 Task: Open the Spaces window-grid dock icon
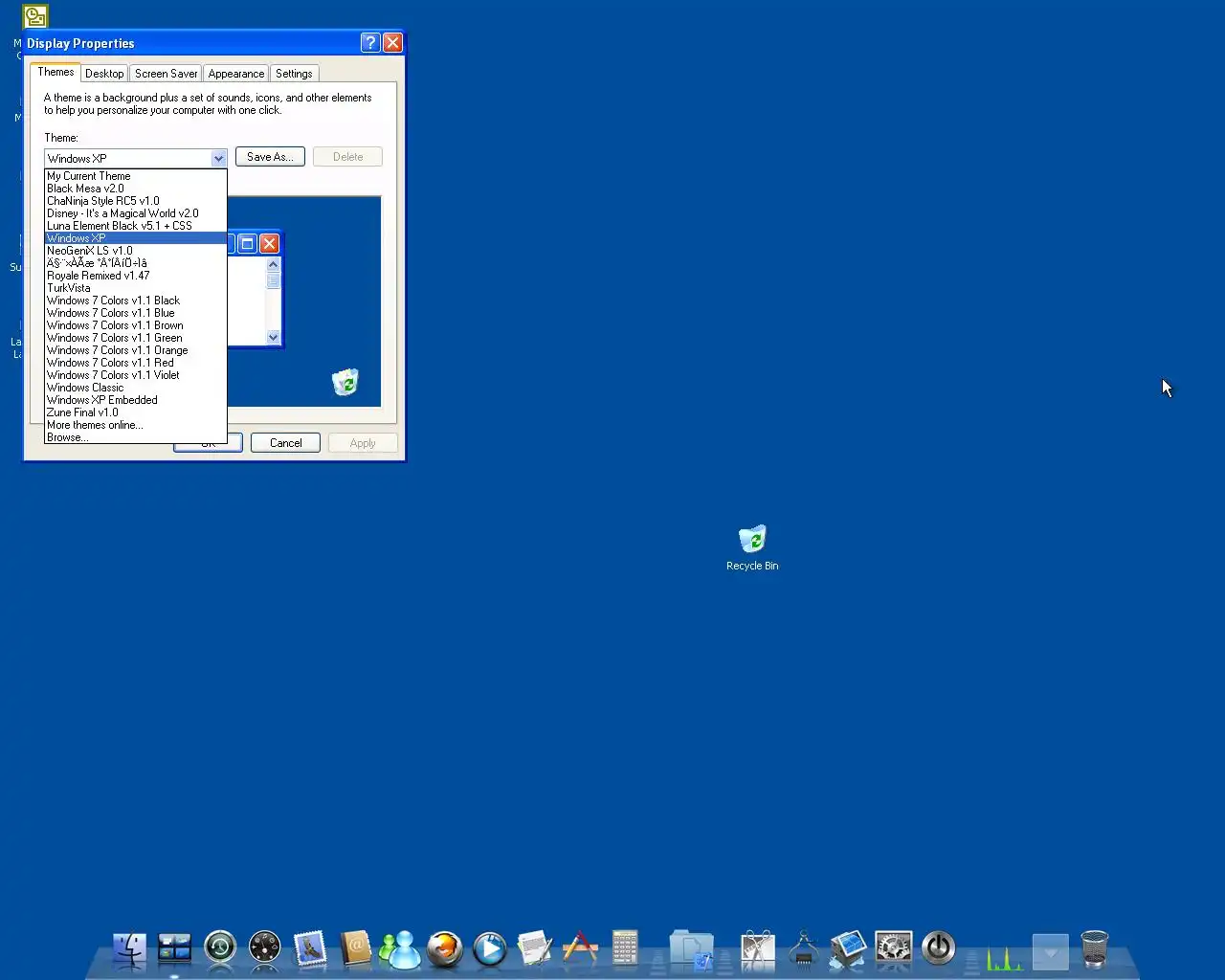click(174, 948)
